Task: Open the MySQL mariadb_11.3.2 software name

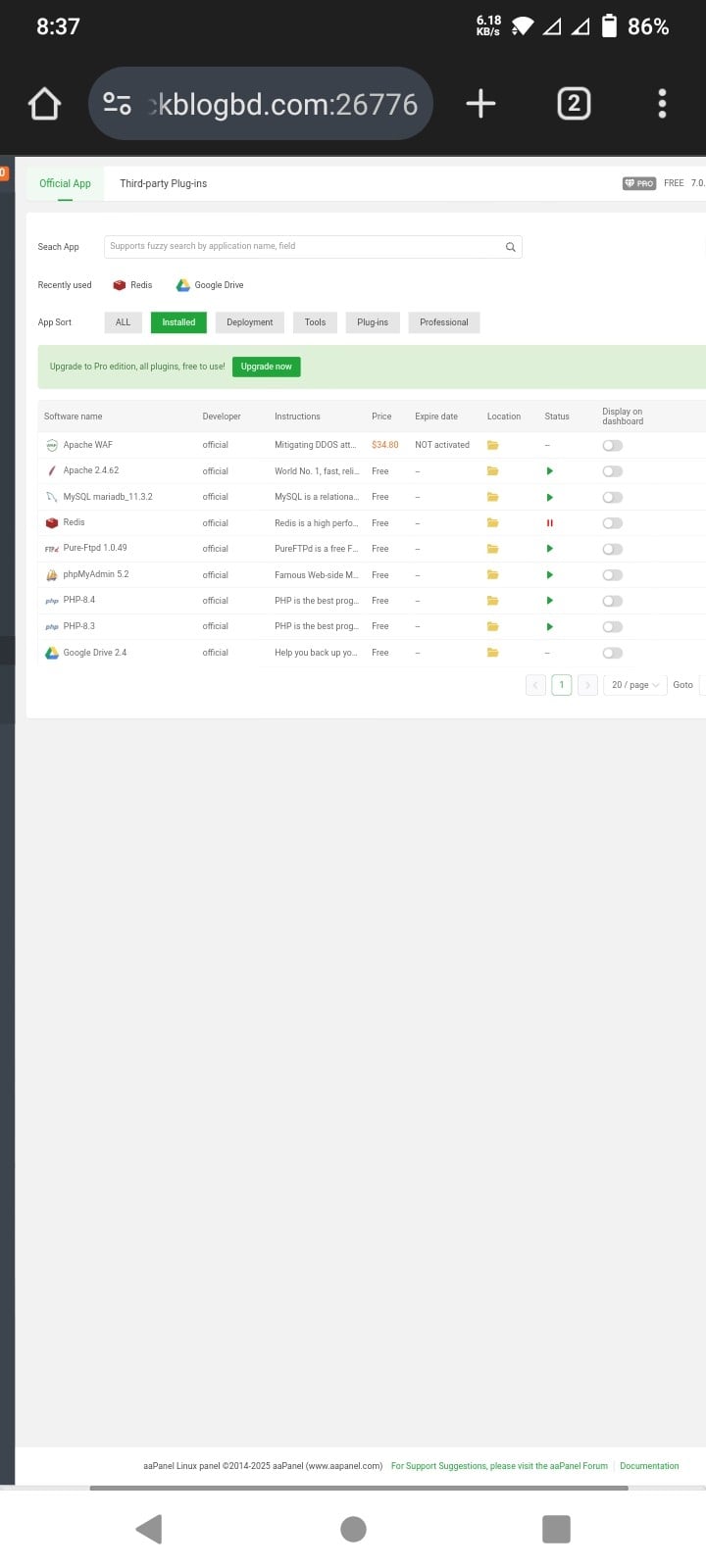Action: coord(108,497)
